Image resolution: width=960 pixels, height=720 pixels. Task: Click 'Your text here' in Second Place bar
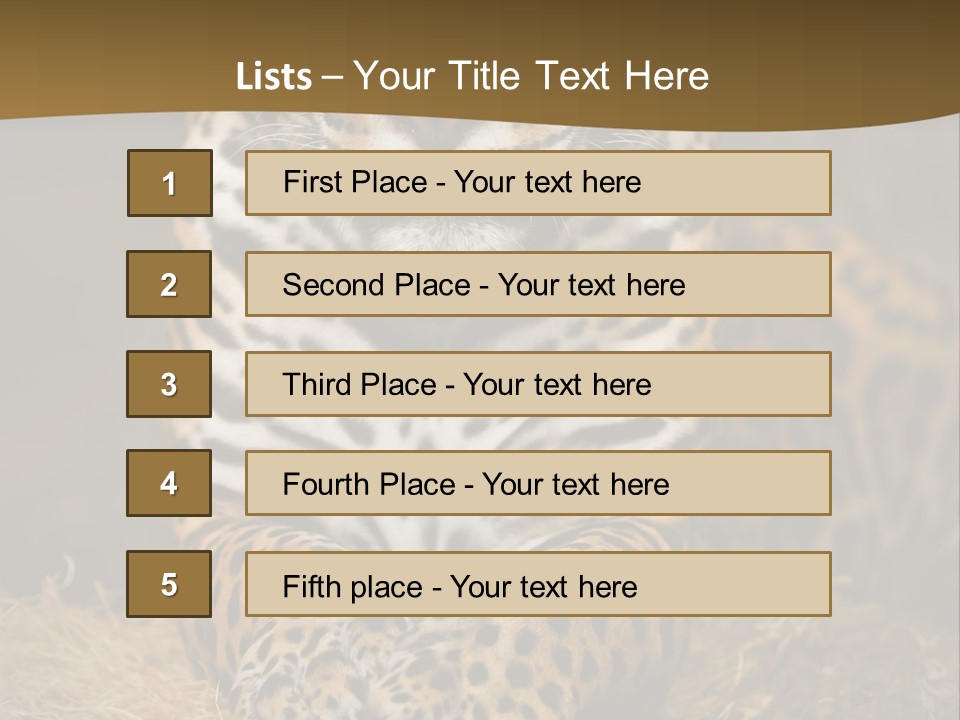point(591,285)
